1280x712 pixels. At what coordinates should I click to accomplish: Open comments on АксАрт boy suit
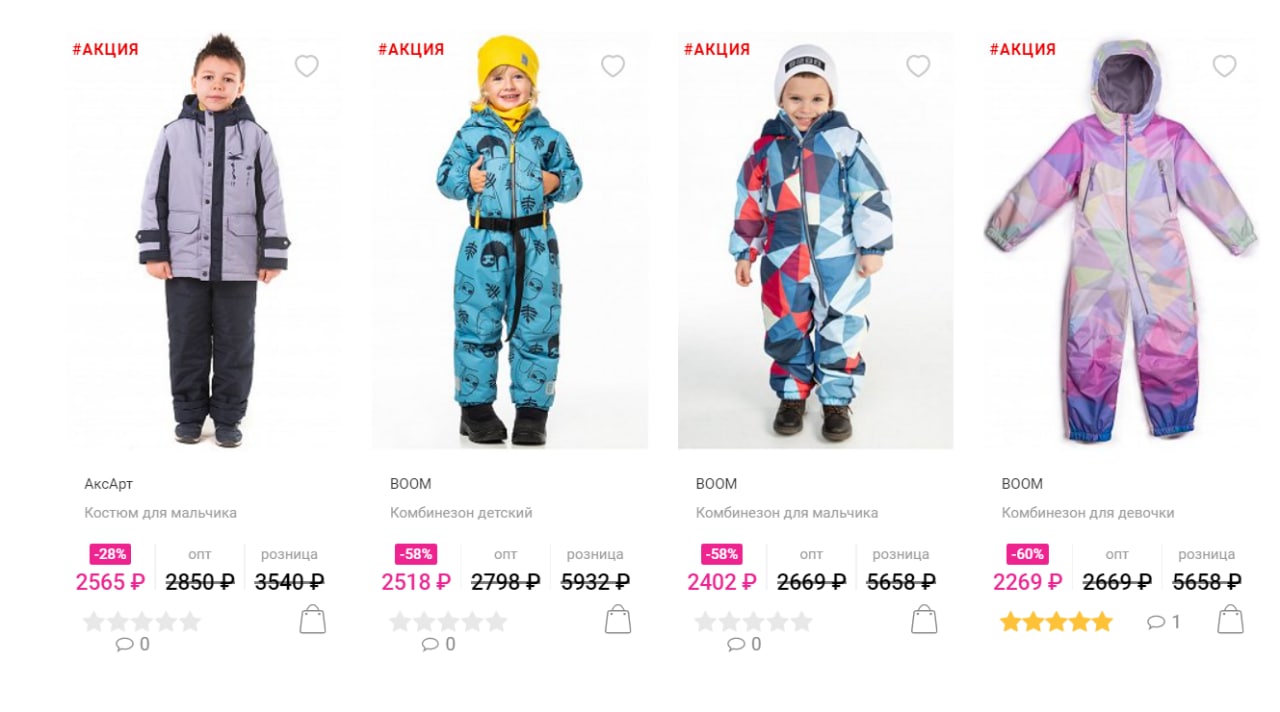(x=133, y=645)
